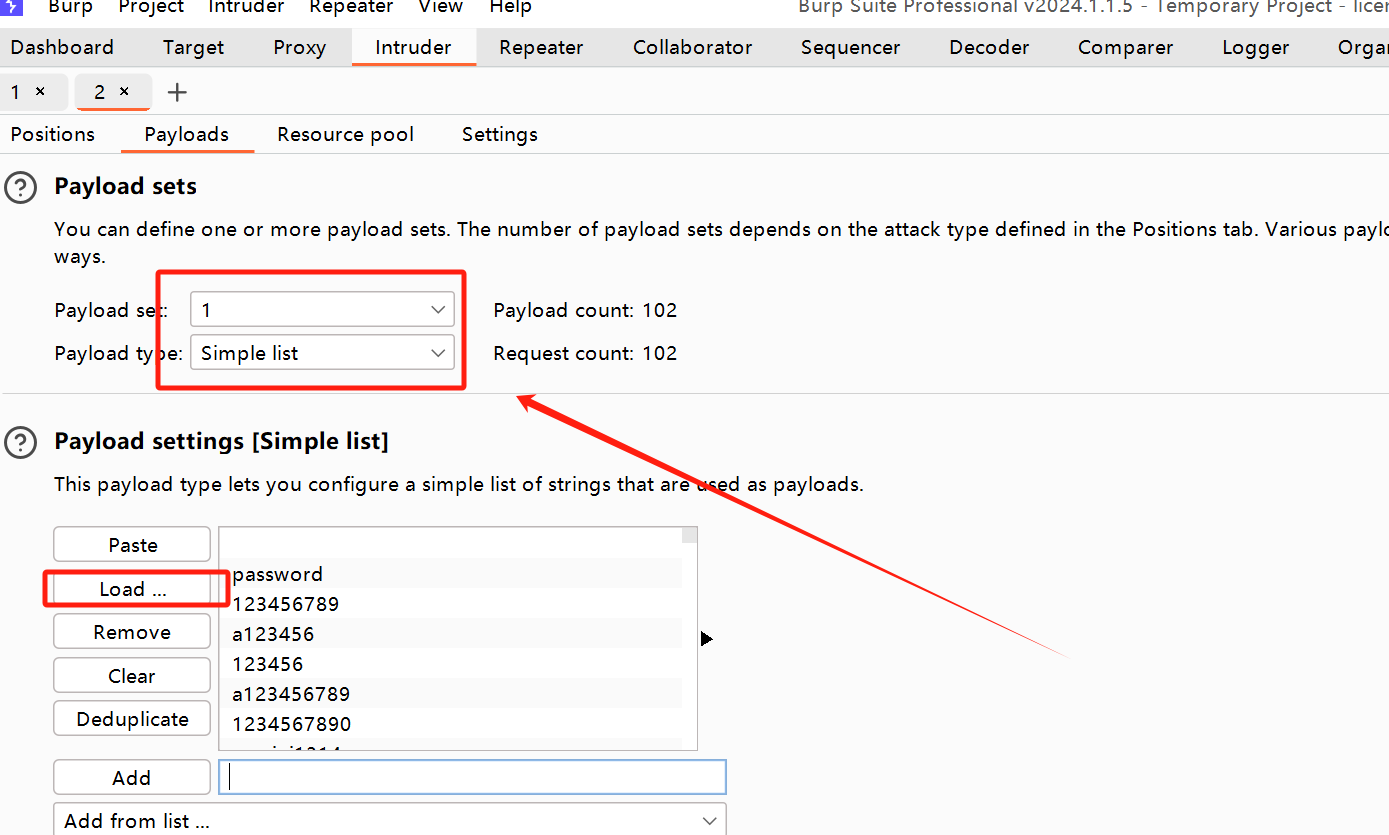Expand the Add from list dropdown

point(389,820)
